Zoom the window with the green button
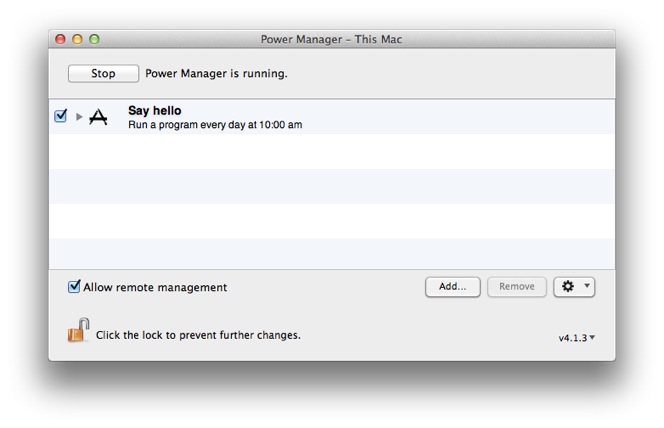Image resolution: width=664 pixels, height=428 pixels. pyautogui.click(x=94, y=39)
